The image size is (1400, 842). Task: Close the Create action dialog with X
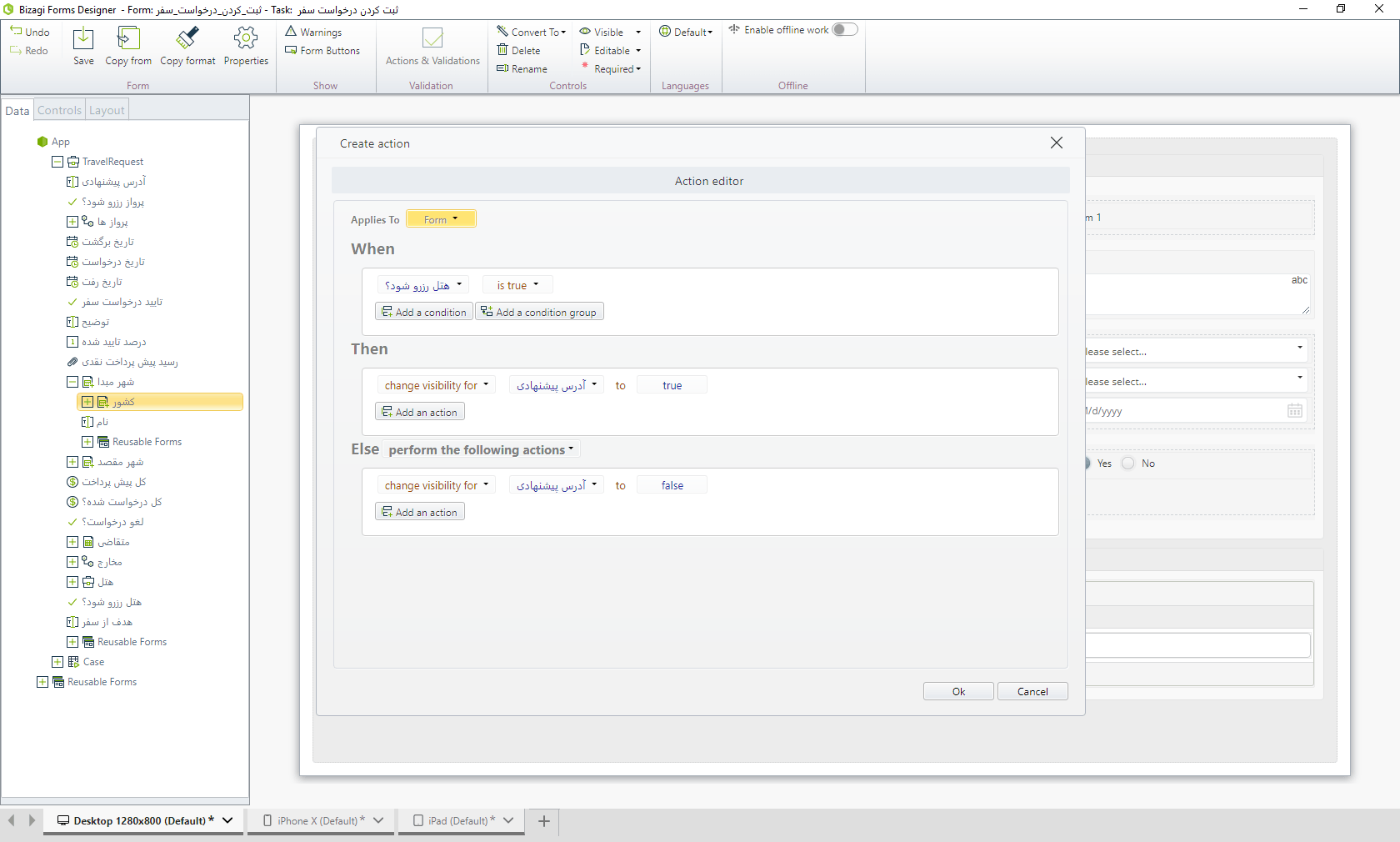point(1057,143)
